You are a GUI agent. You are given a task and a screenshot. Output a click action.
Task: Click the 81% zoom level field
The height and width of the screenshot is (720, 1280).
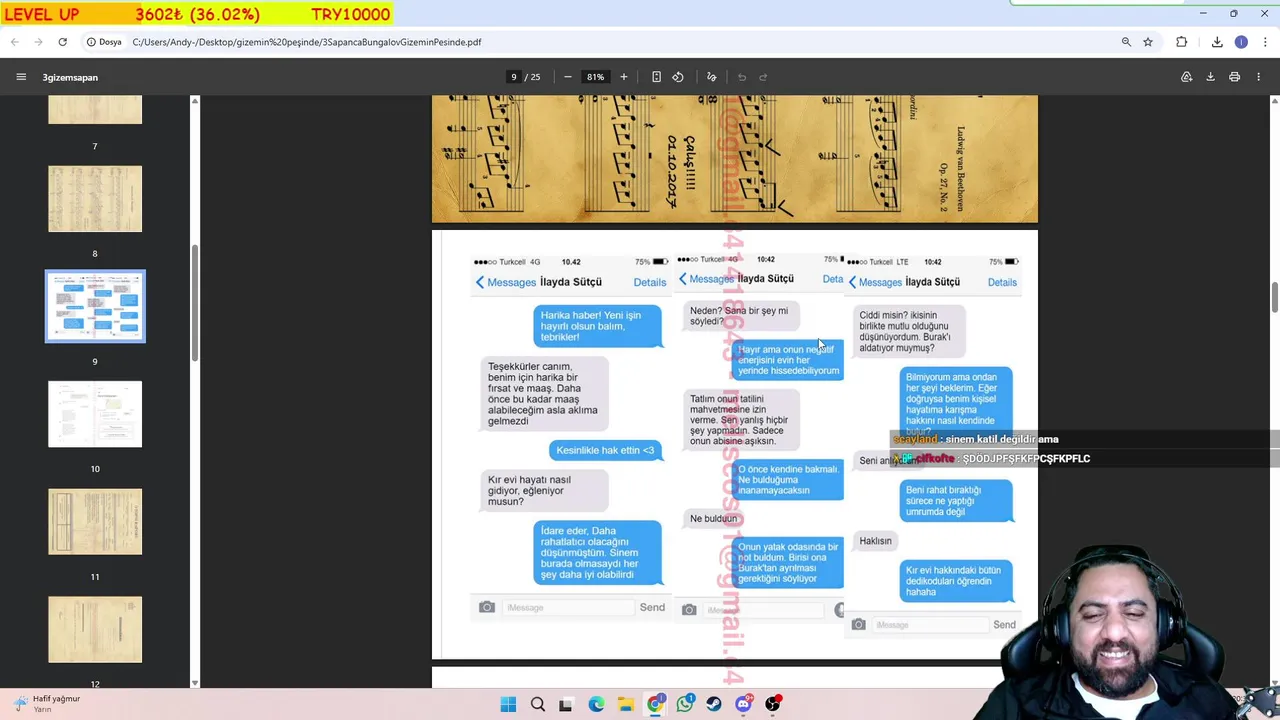596,77
